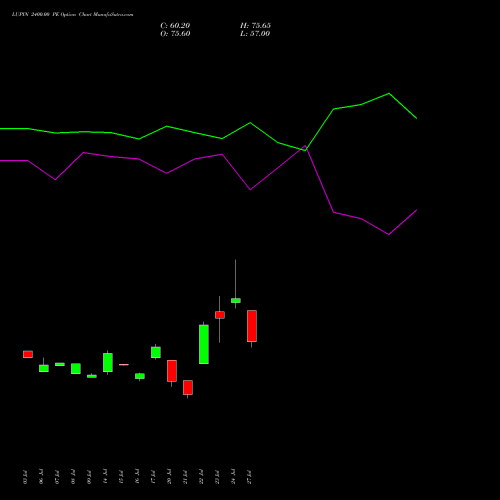Click the '03 Jul' date label on the axis

tap(25, 477)
